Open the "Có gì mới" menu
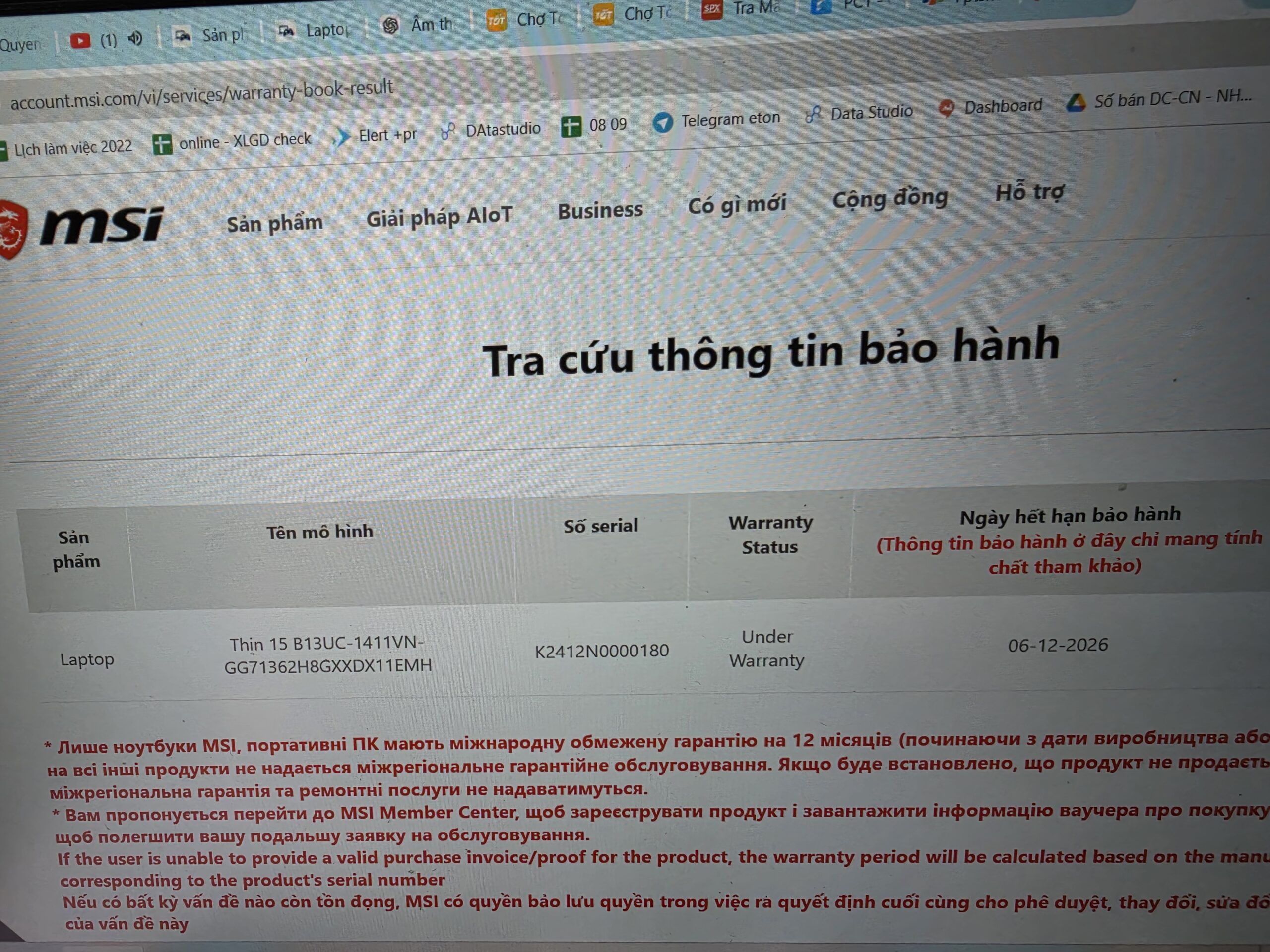 737,204
